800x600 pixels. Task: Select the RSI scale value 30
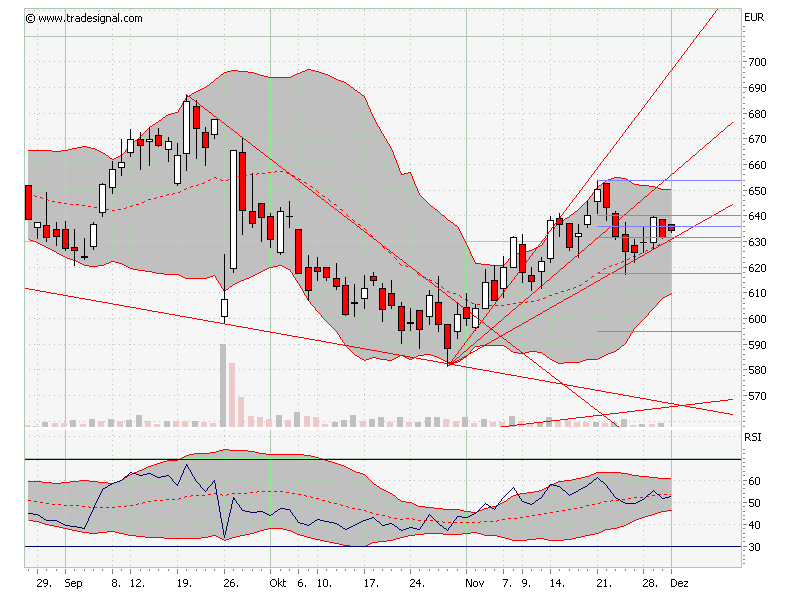754,547
